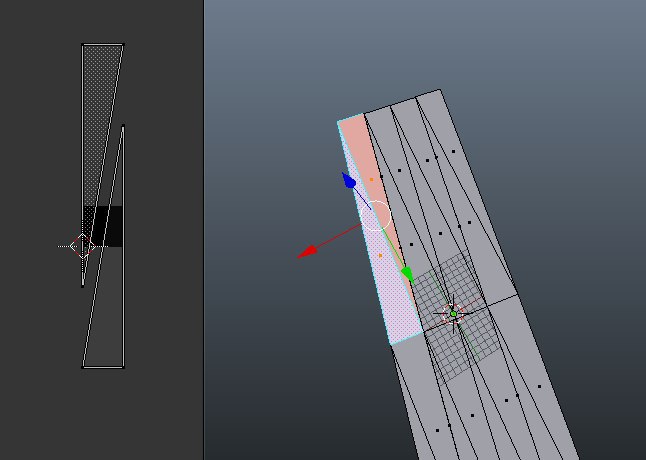
Task: Click the lower orange face-center dot
Action: pos(380,256)
